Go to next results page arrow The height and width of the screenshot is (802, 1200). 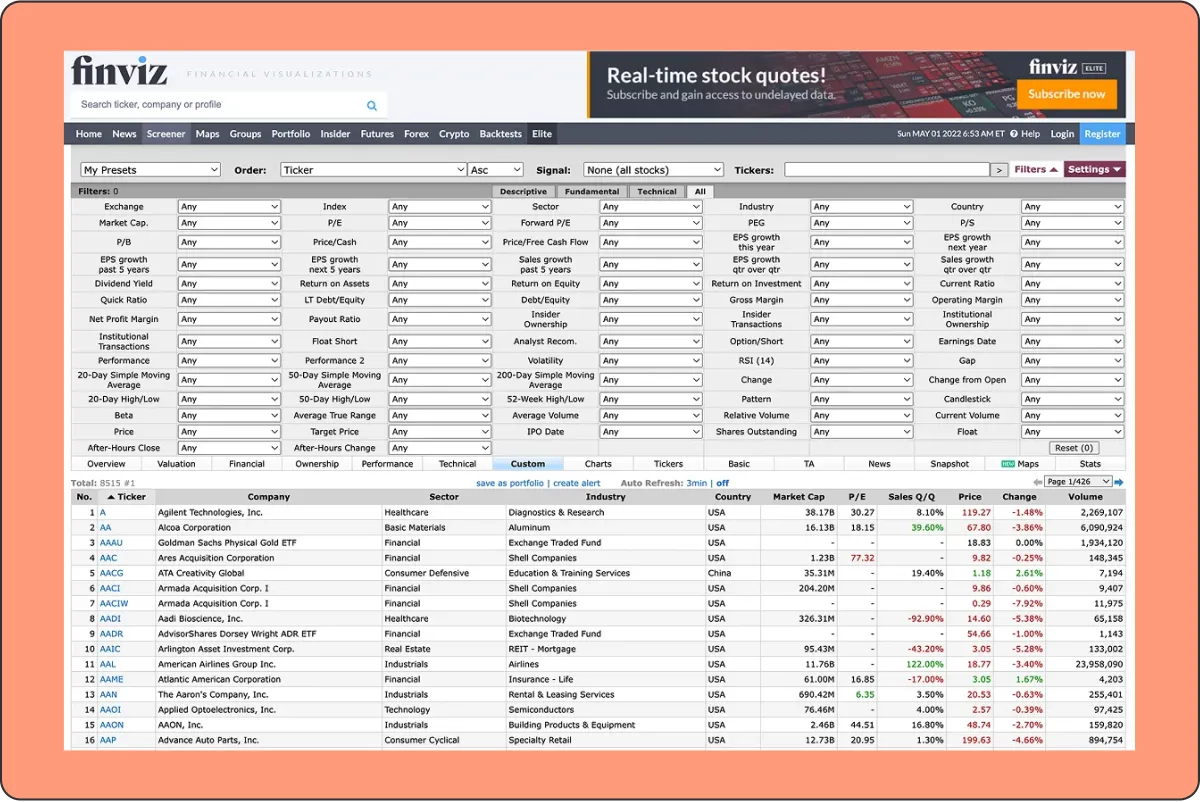coord(1120,482)
